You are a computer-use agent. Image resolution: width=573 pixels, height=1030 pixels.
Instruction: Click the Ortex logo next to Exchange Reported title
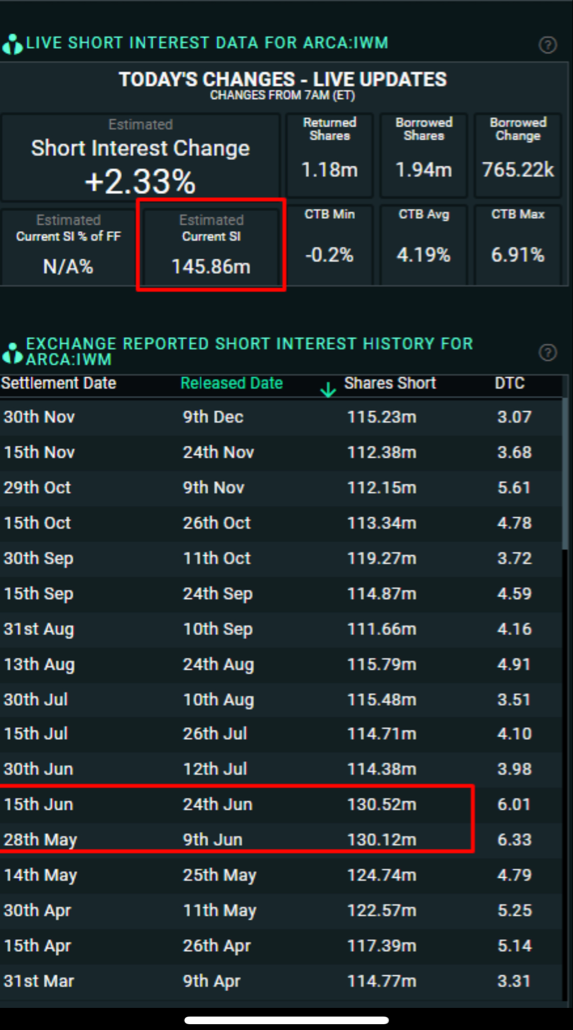click(x=12, y=353)
